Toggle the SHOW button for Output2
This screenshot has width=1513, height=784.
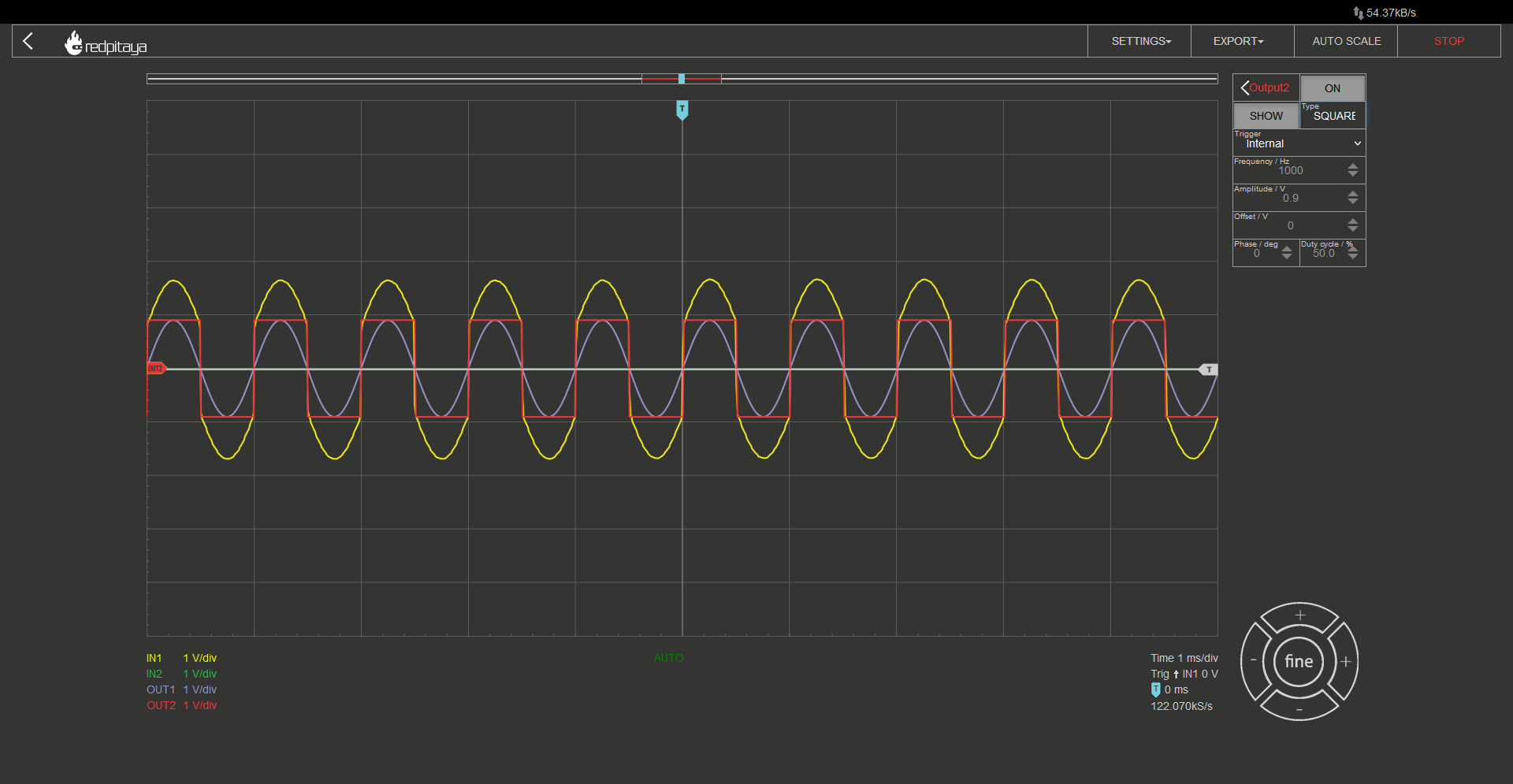point(1266,116)
